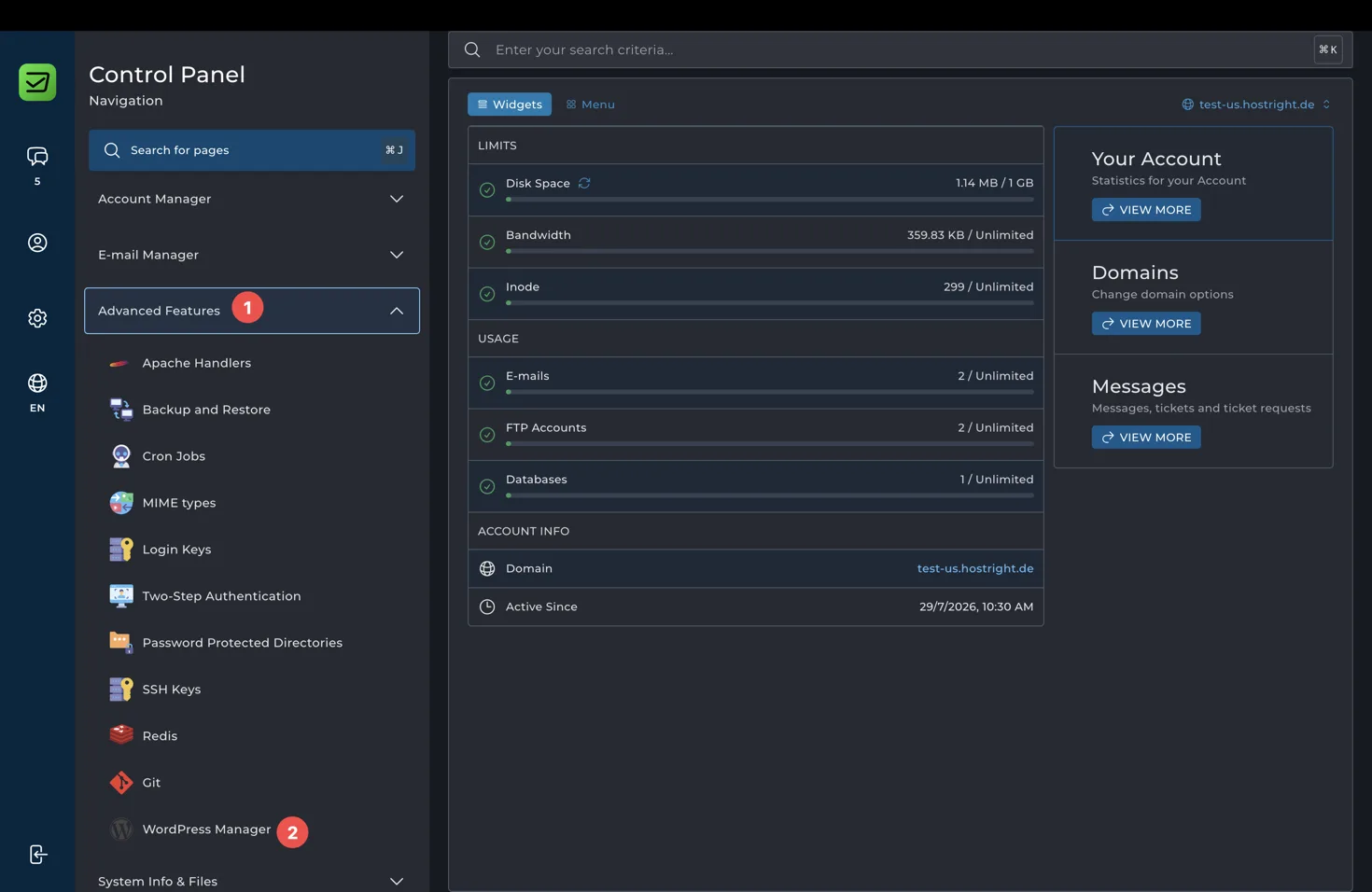Click the Apache Handlers feather icon

120,363
